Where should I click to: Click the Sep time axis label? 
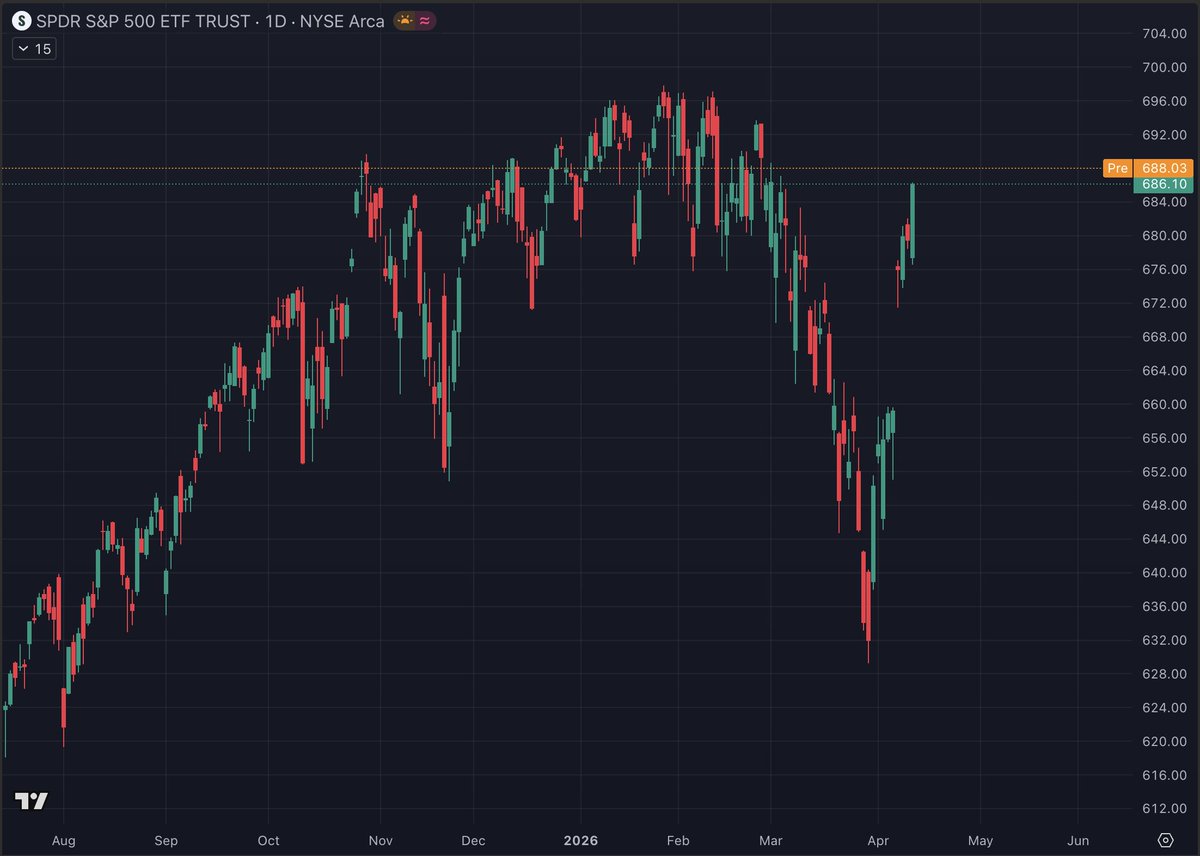click(167, 840)
